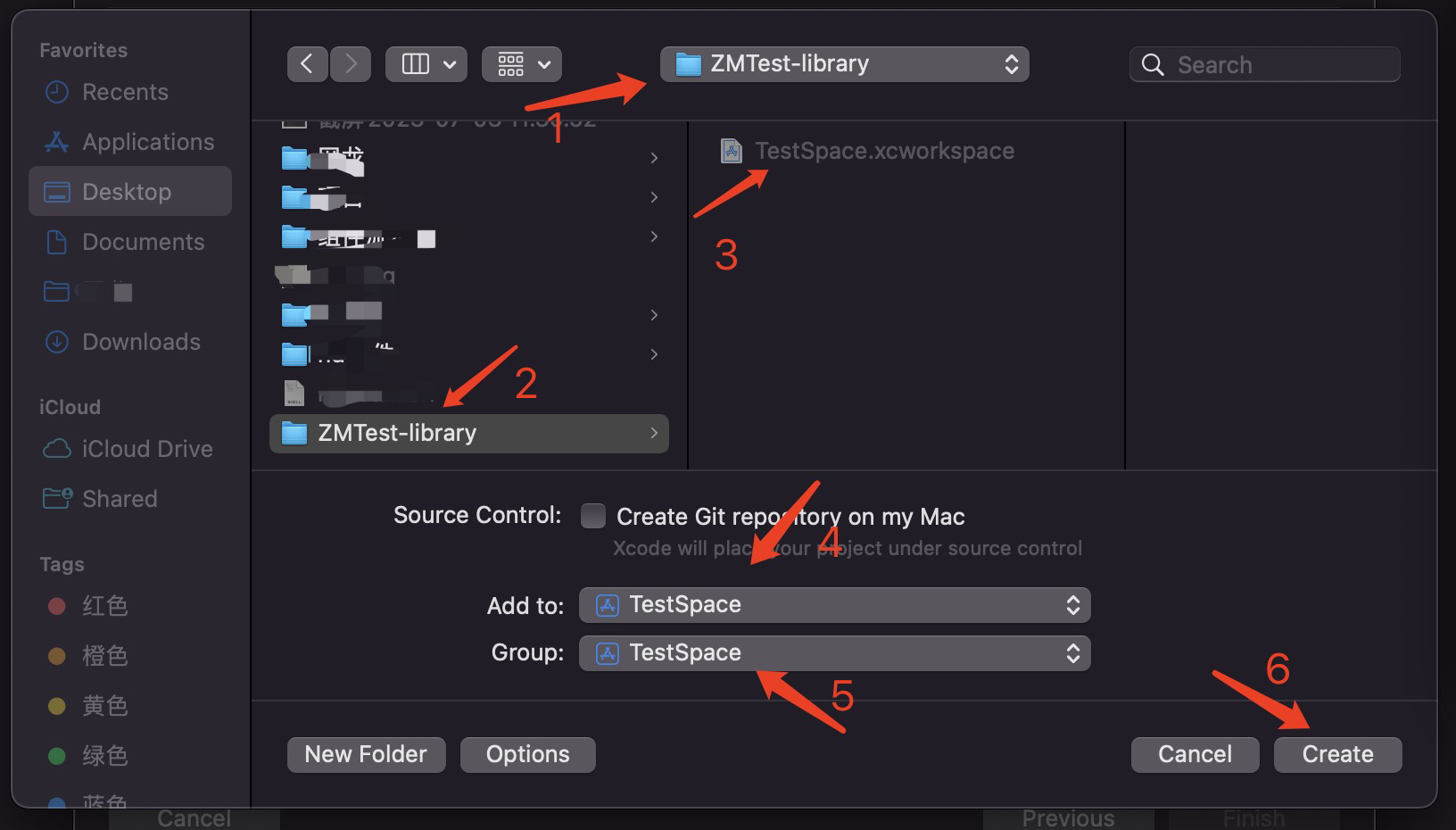Toggle Create Git repository on my Mac
Image resolution: width=1456 pixels, height=830 pixels.
point(592,516)
